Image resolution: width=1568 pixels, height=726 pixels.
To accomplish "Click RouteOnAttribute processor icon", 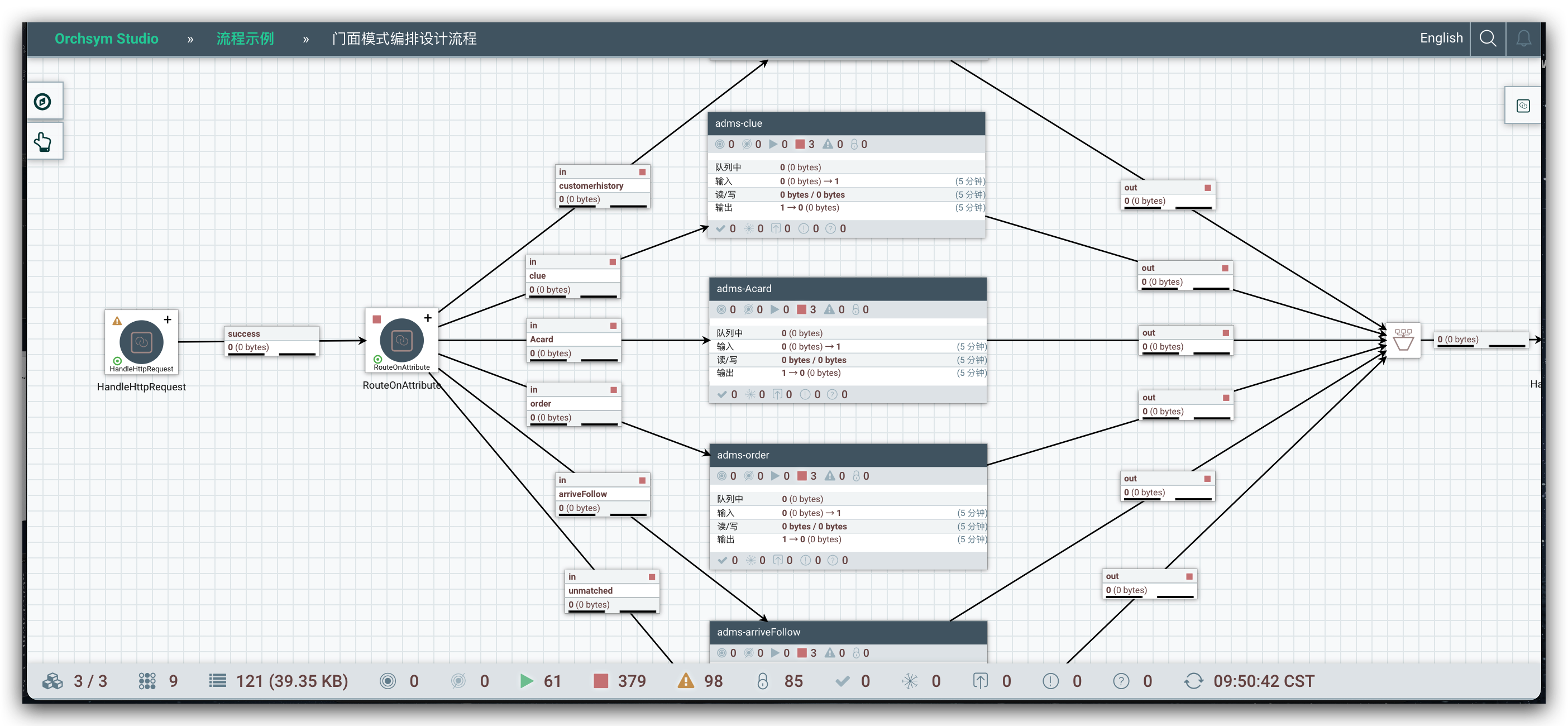I will pyautogui.click(x=401, y=340).
